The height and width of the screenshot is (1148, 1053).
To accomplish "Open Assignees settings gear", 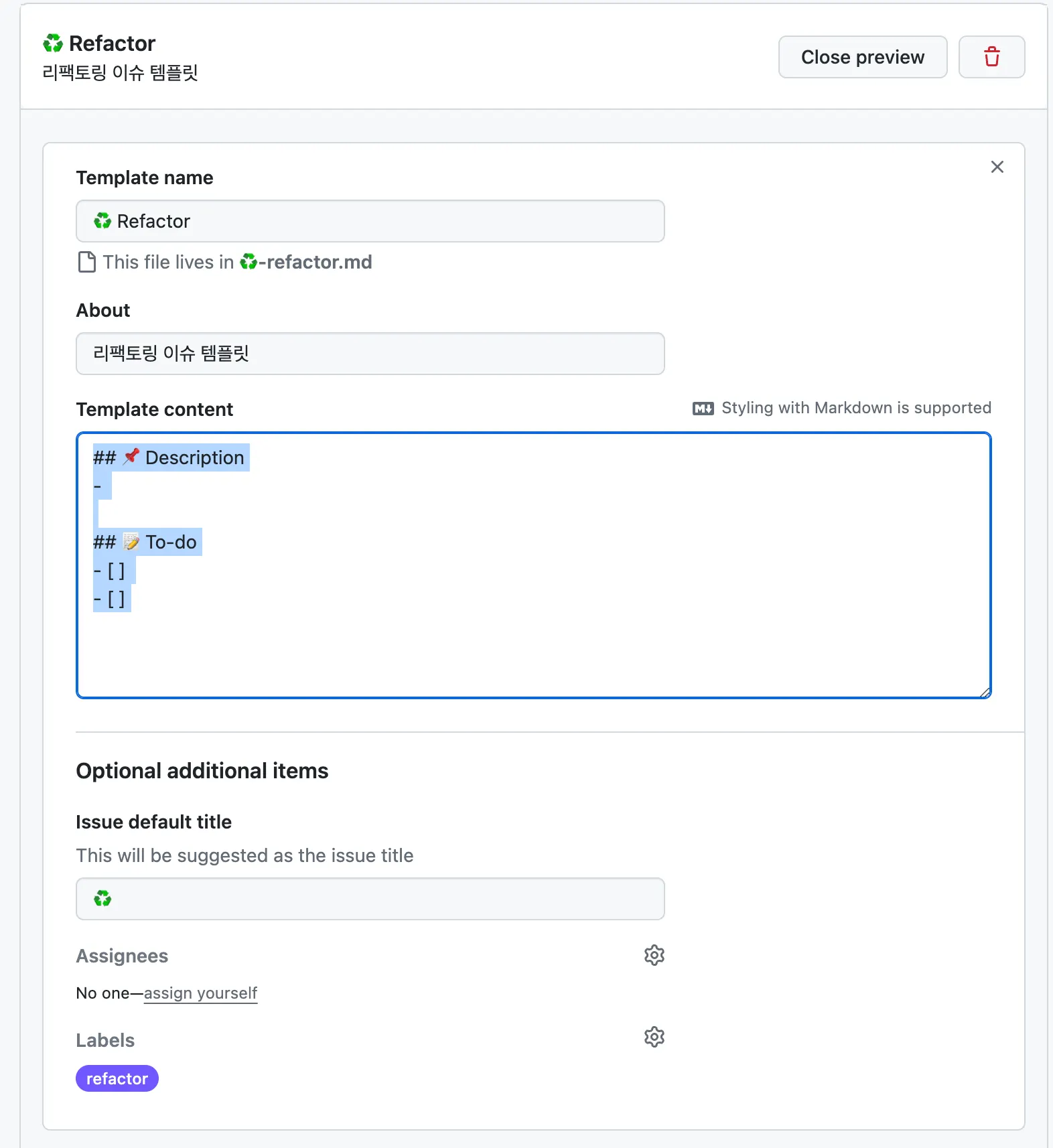I will 654,955.
